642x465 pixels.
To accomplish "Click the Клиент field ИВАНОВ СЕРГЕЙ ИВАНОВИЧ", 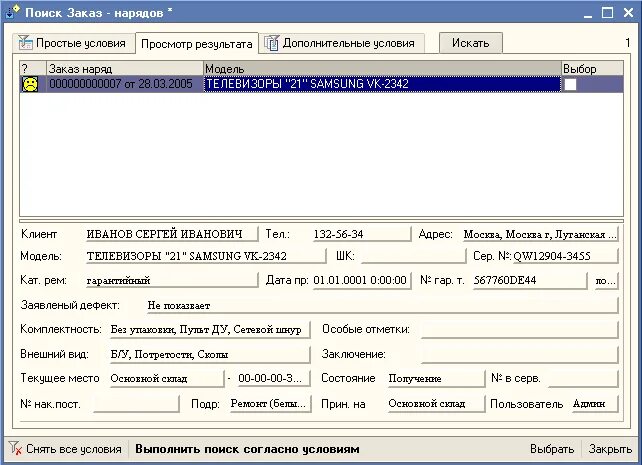I will (x=172, y=234).
